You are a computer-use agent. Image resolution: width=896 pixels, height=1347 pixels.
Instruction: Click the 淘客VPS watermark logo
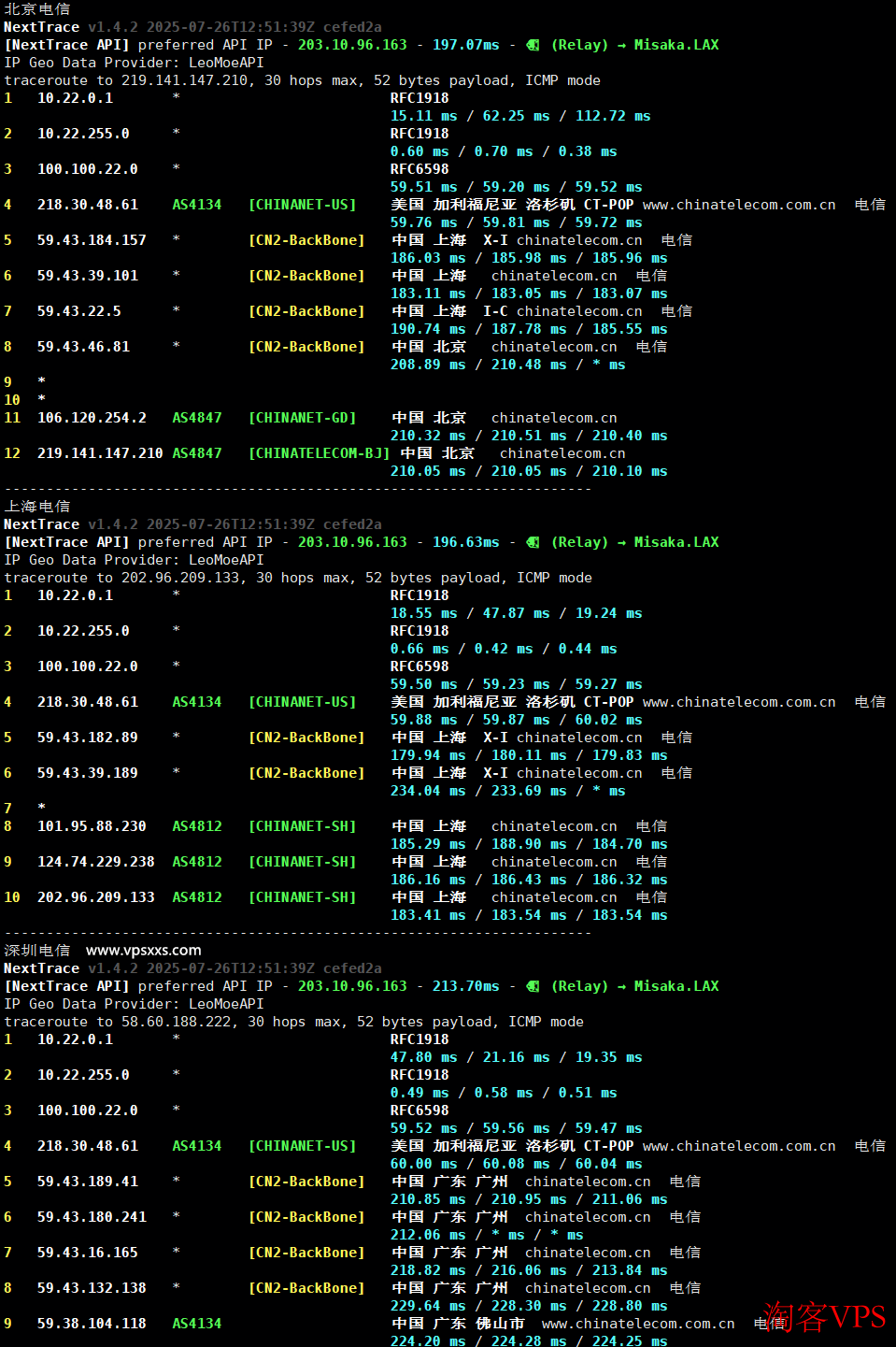(x=823, y=1317)
